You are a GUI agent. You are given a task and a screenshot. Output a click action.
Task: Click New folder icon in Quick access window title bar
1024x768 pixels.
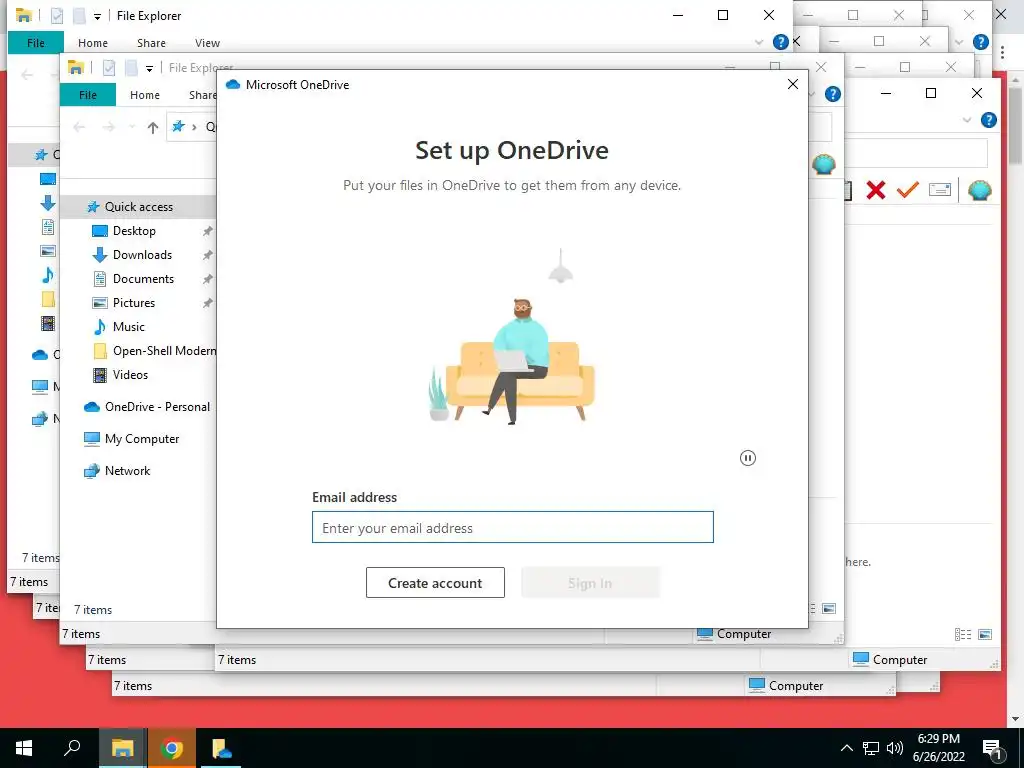point(131,67)
